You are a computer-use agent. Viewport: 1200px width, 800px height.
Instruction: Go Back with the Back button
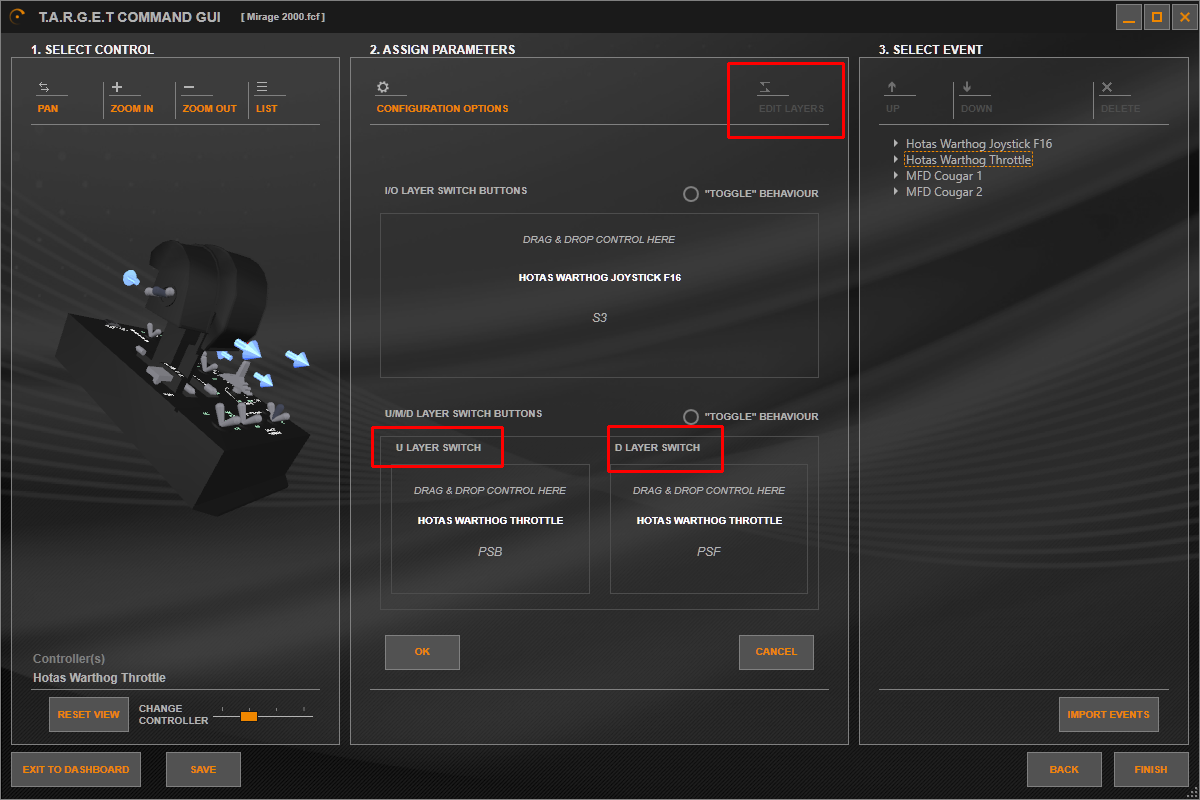point(1064,770)
